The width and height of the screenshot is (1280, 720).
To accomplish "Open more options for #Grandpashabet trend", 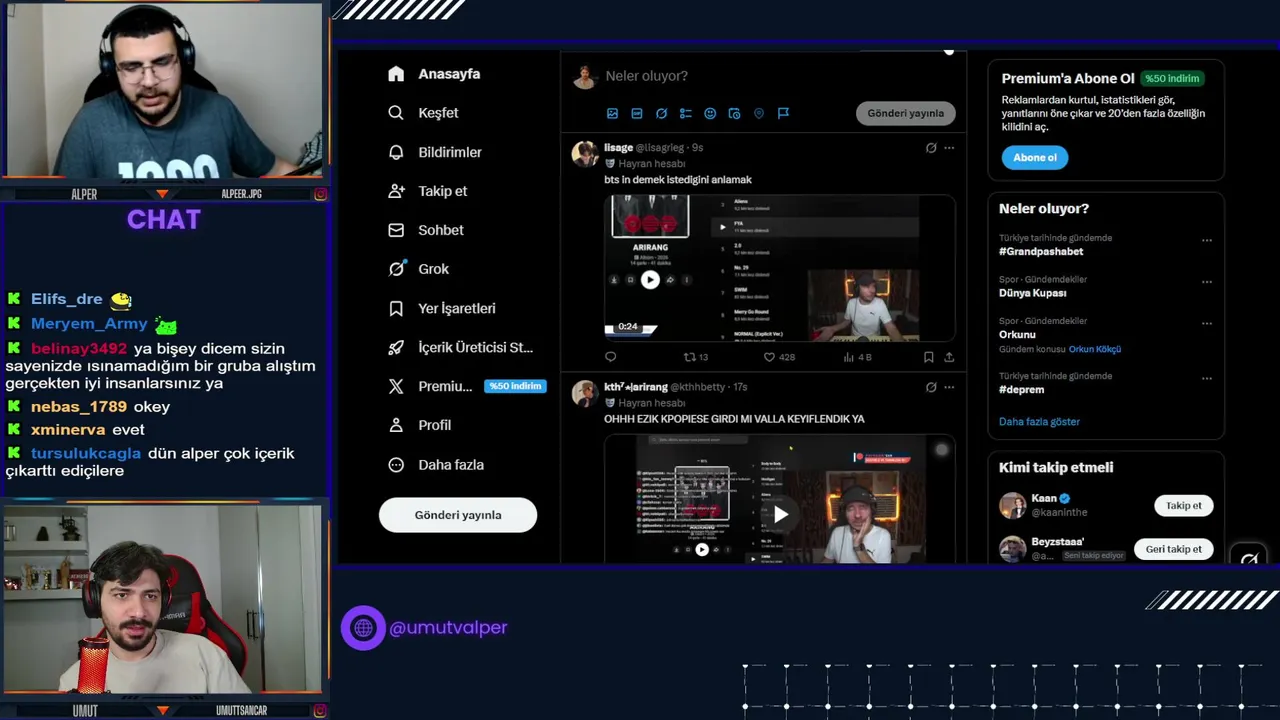I will (x=1207, y=240).
